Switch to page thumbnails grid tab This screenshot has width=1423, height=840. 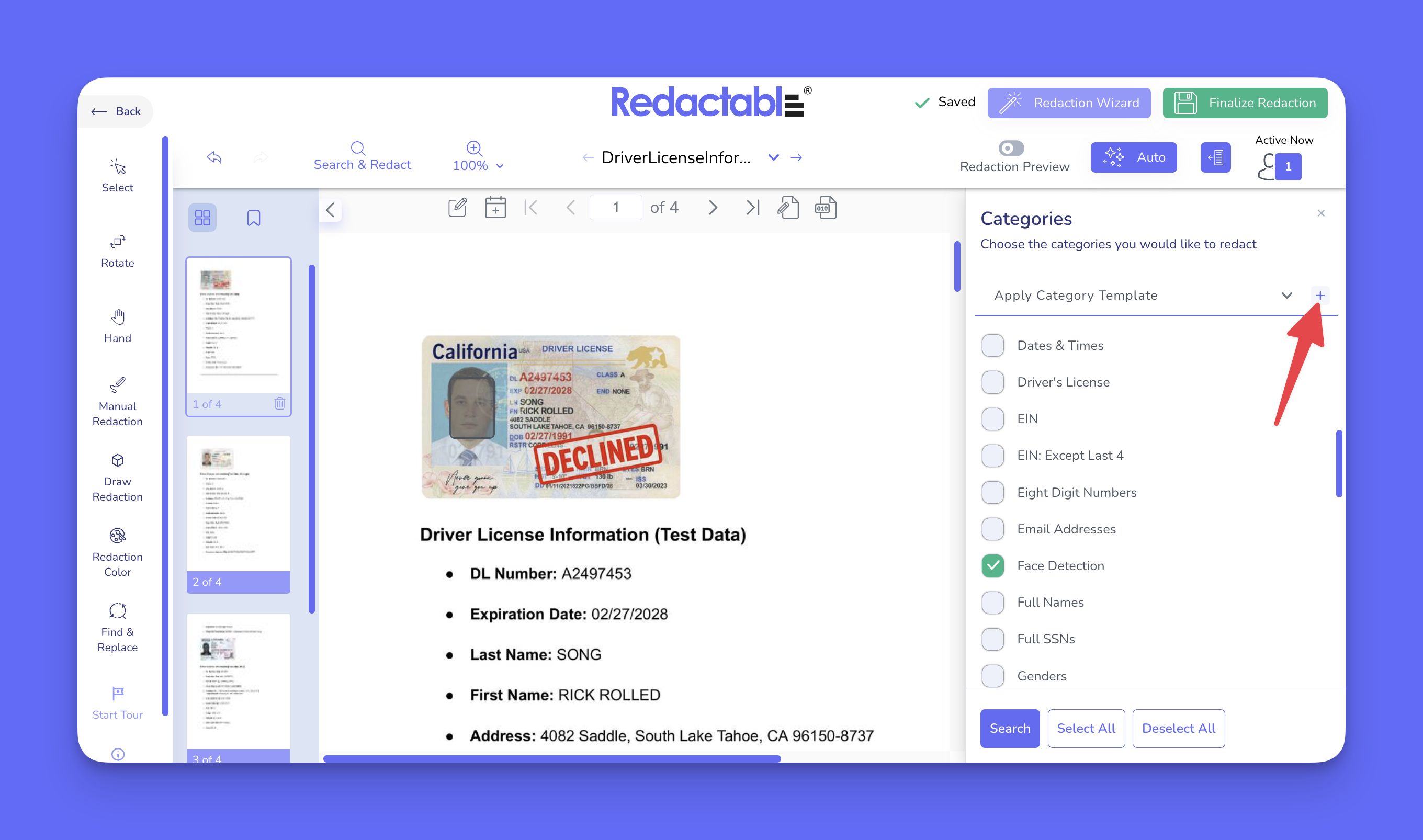202,218
